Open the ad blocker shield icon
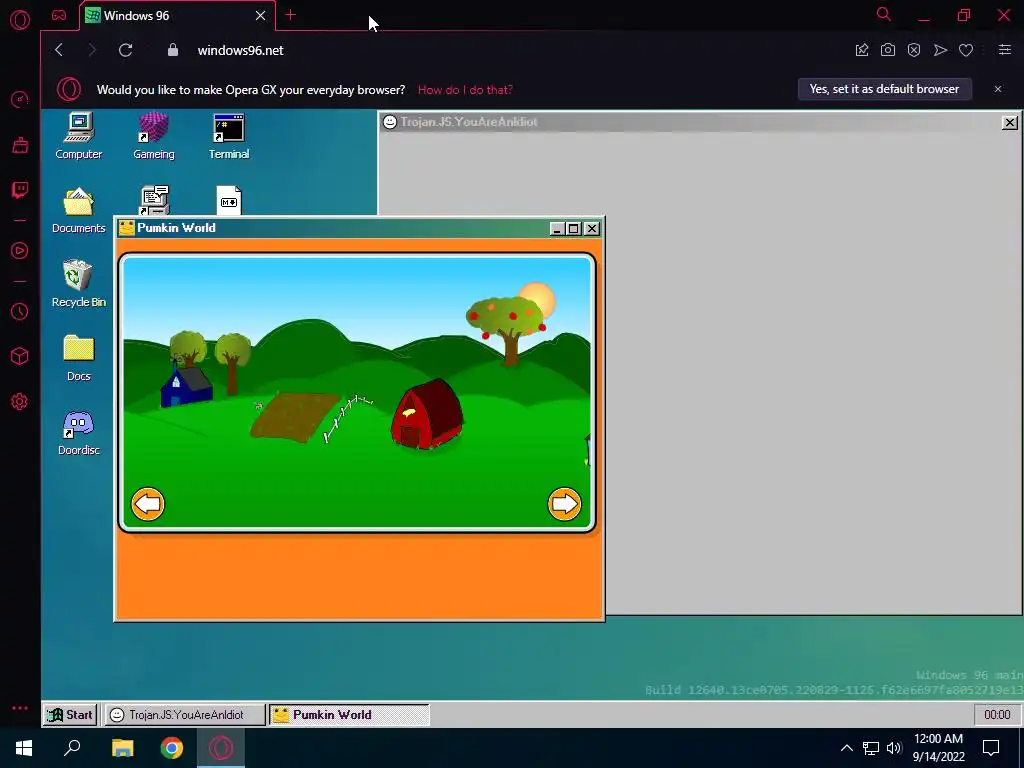This screenshot has width=1024, height=768. 914,50
